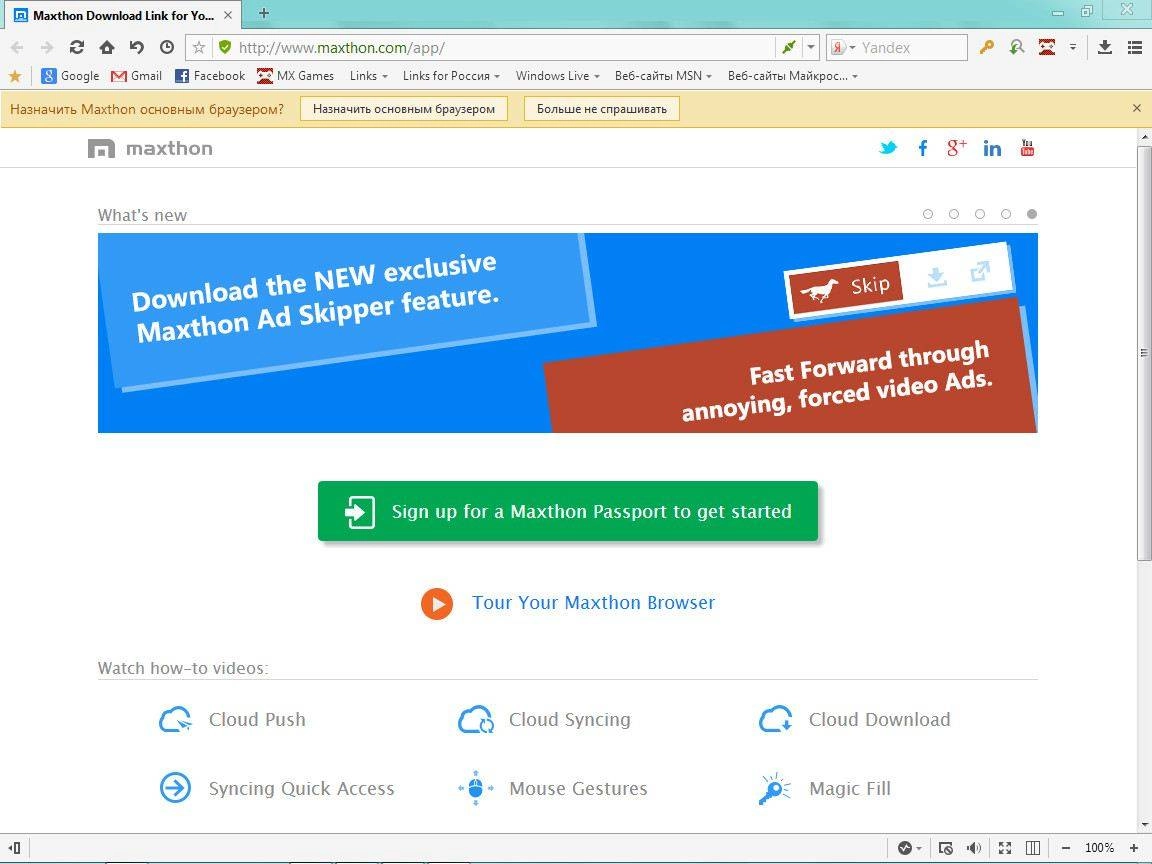
Task: Expand the Windows Live bookmarks folder
Action: coord(558,76)
